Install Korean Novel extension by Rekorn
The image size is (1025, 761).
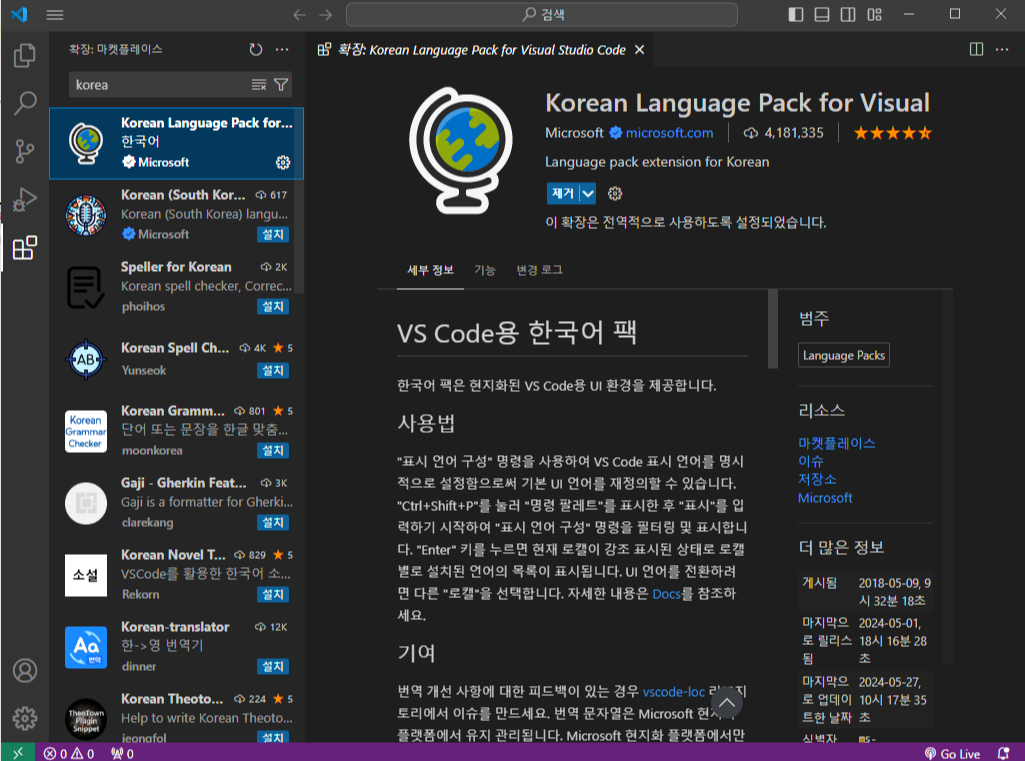pyautogui.click(x=273, y=594)
